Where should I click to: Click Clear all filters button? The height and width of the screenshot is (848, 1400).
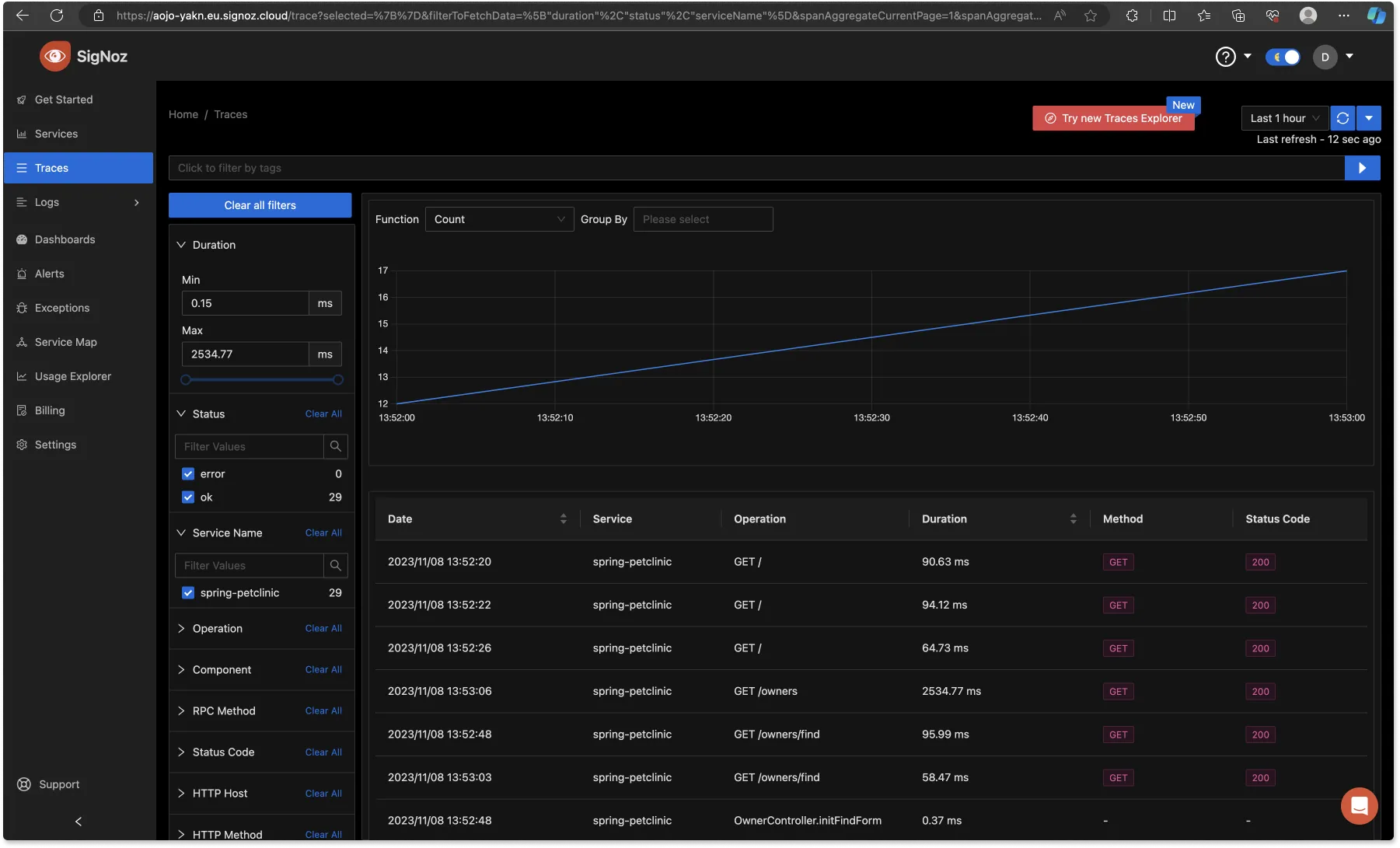click(x=260, y=205)
